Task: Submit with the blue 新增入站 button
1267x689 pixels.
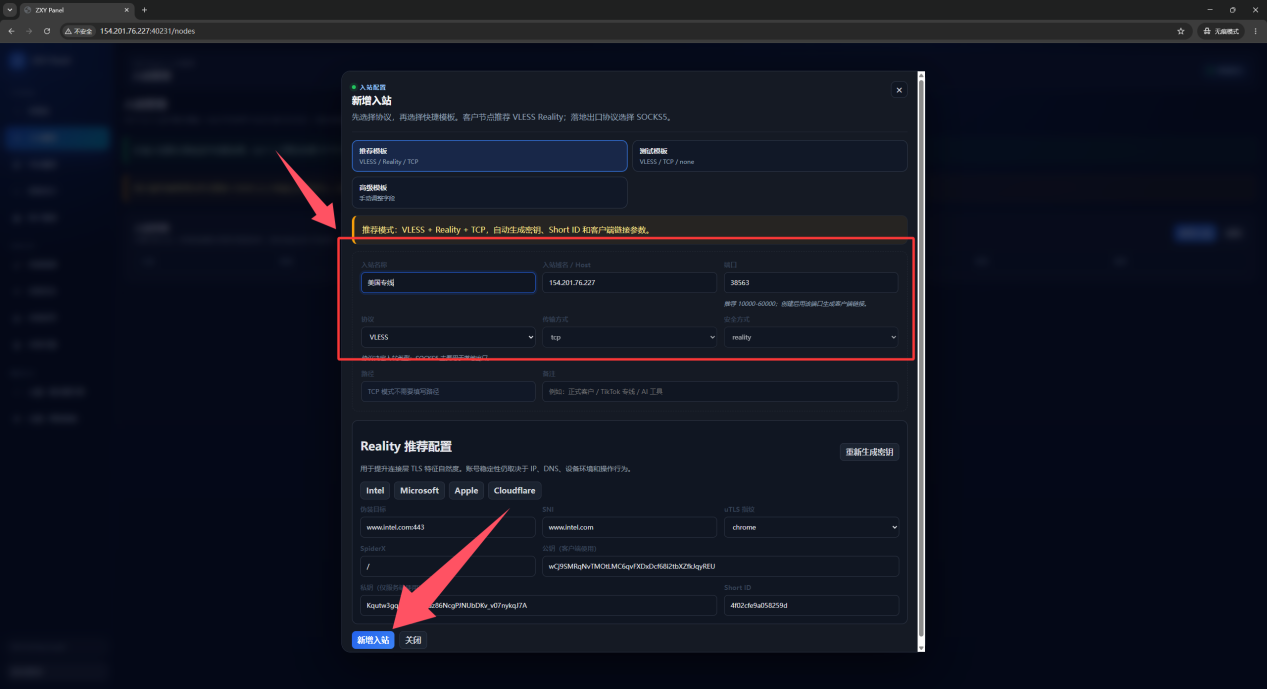Action: (x=373, y=640)
